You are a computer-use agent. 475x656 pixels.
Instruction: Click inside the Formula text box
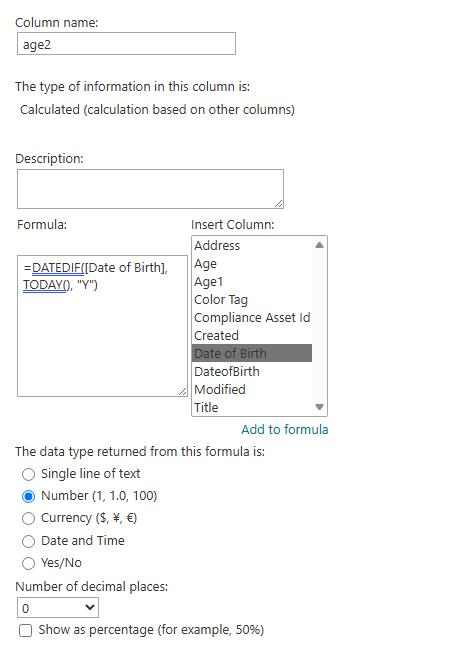(103, 326)
